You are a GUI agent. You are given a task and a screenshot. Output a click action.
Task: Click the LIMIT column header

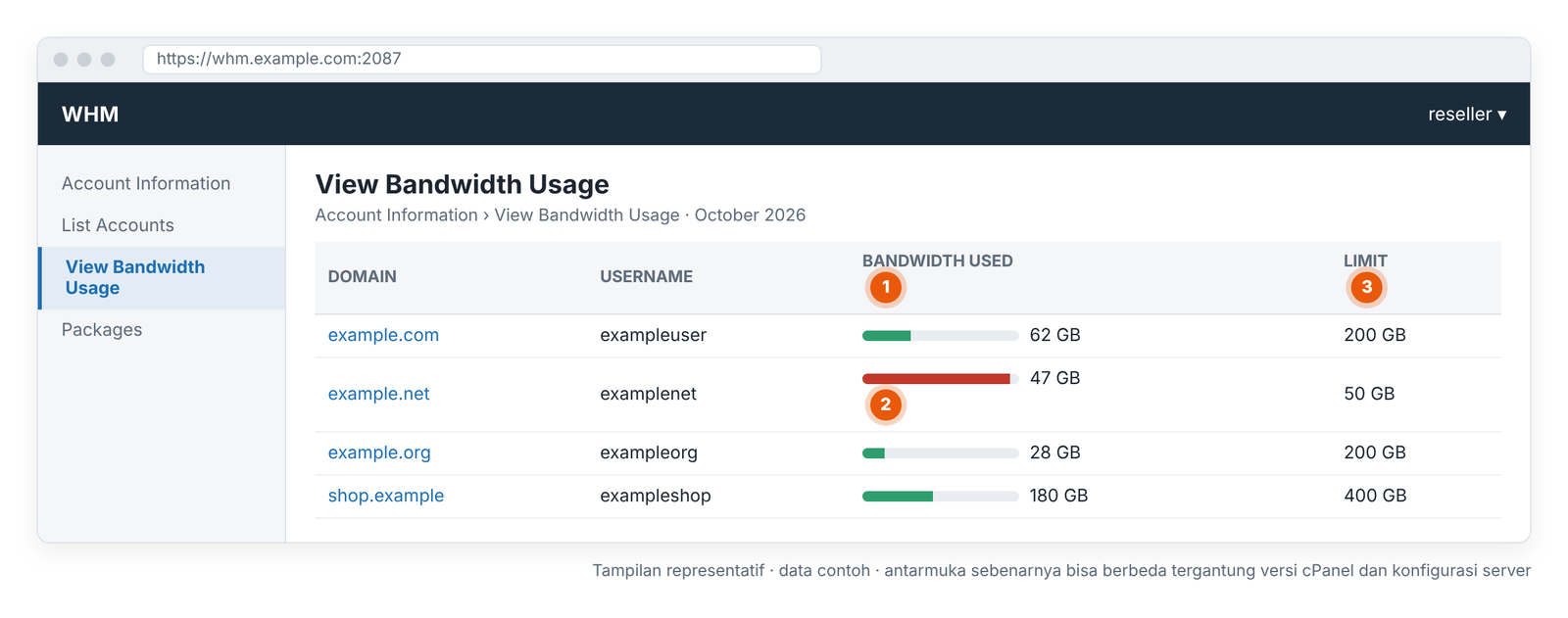pos(1365,261)
